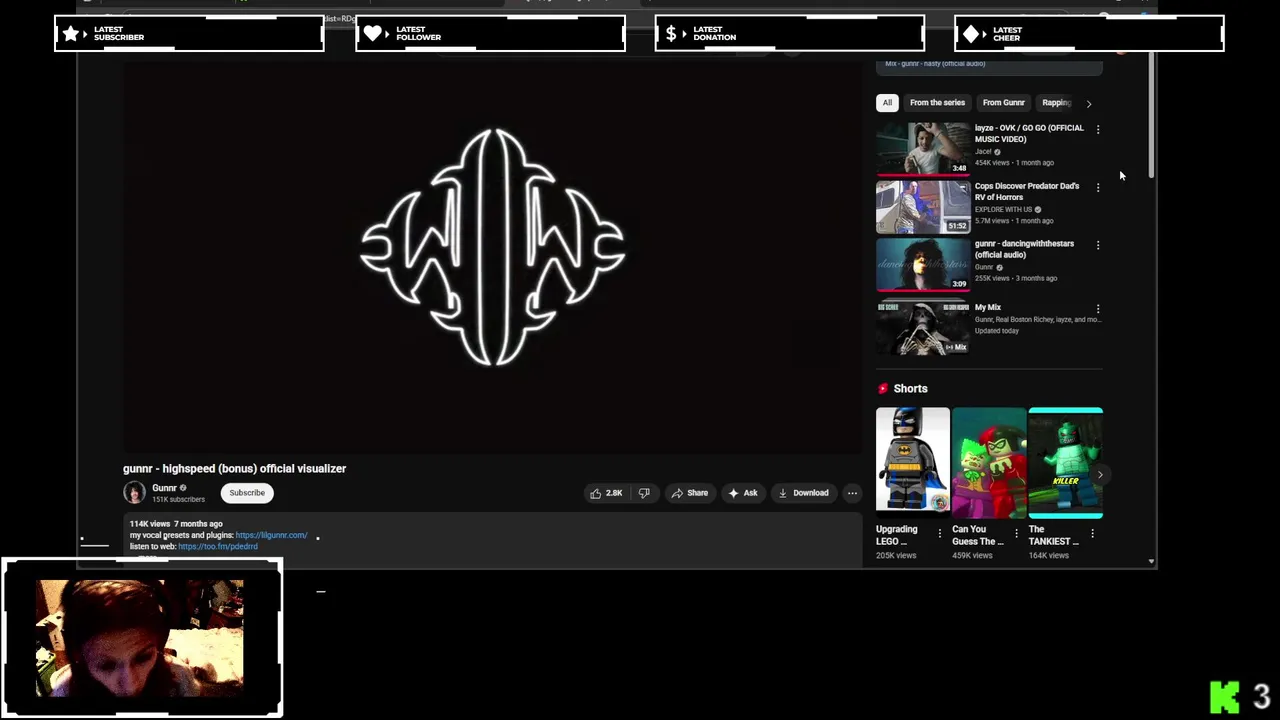The width and height of the screenshot is (1280, 720).
Task: Open options menu for My Mix
Action: tap(1098, 309)
